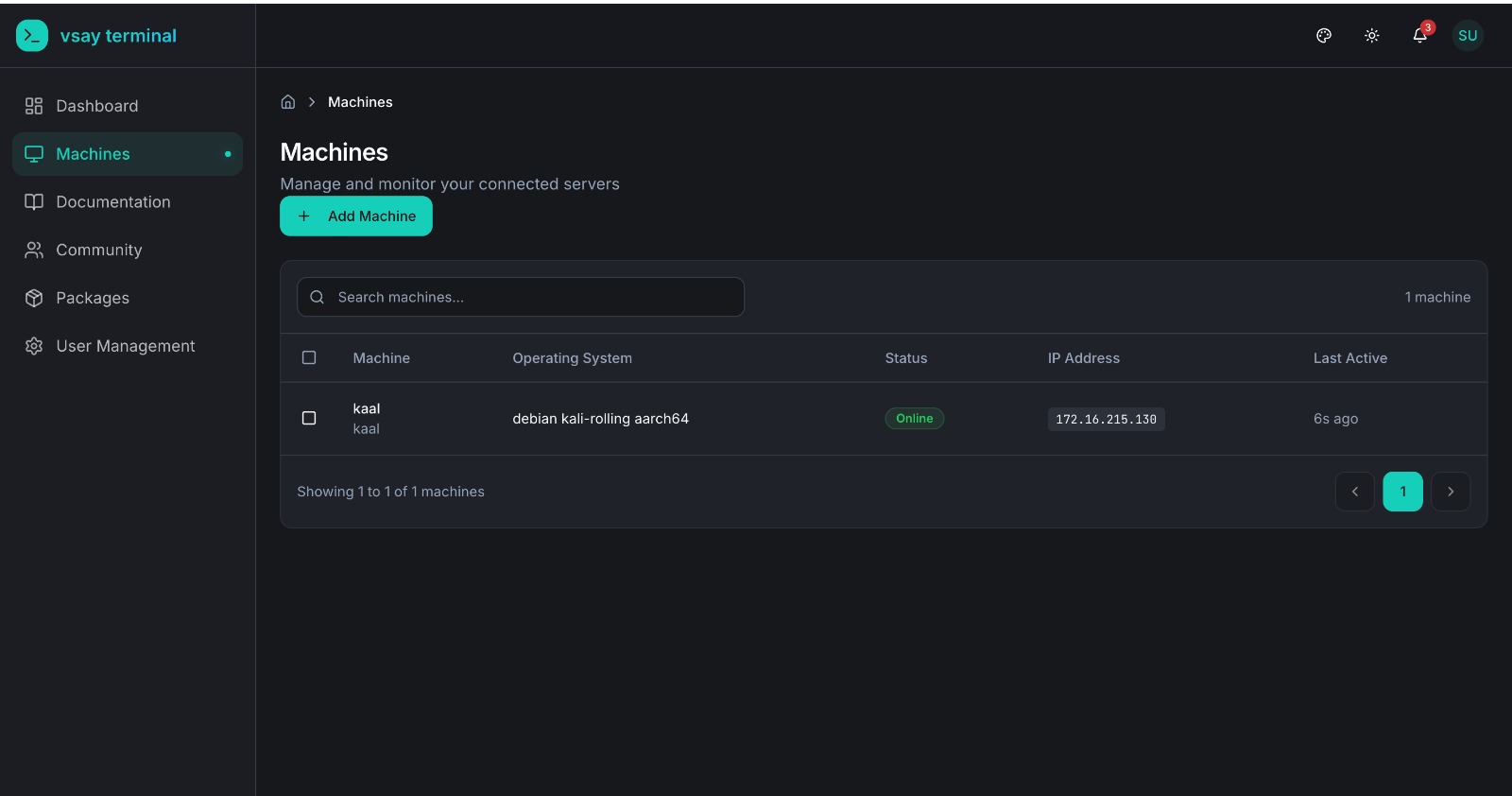
Task: Open the color theme palette icon
Action: (x=1324, y=36)
